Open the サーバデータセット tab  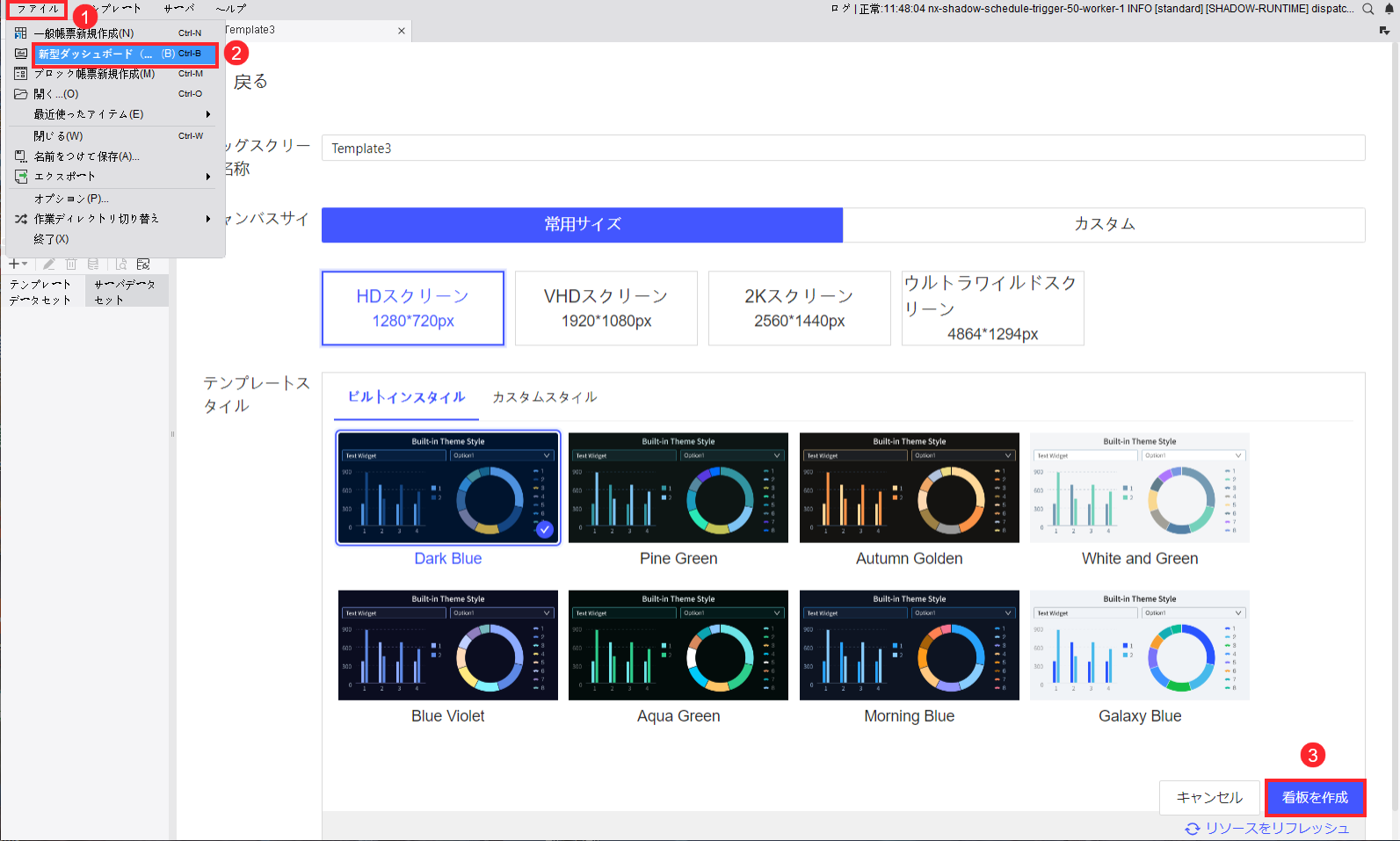pyautogui.click(x=125, y=292)
